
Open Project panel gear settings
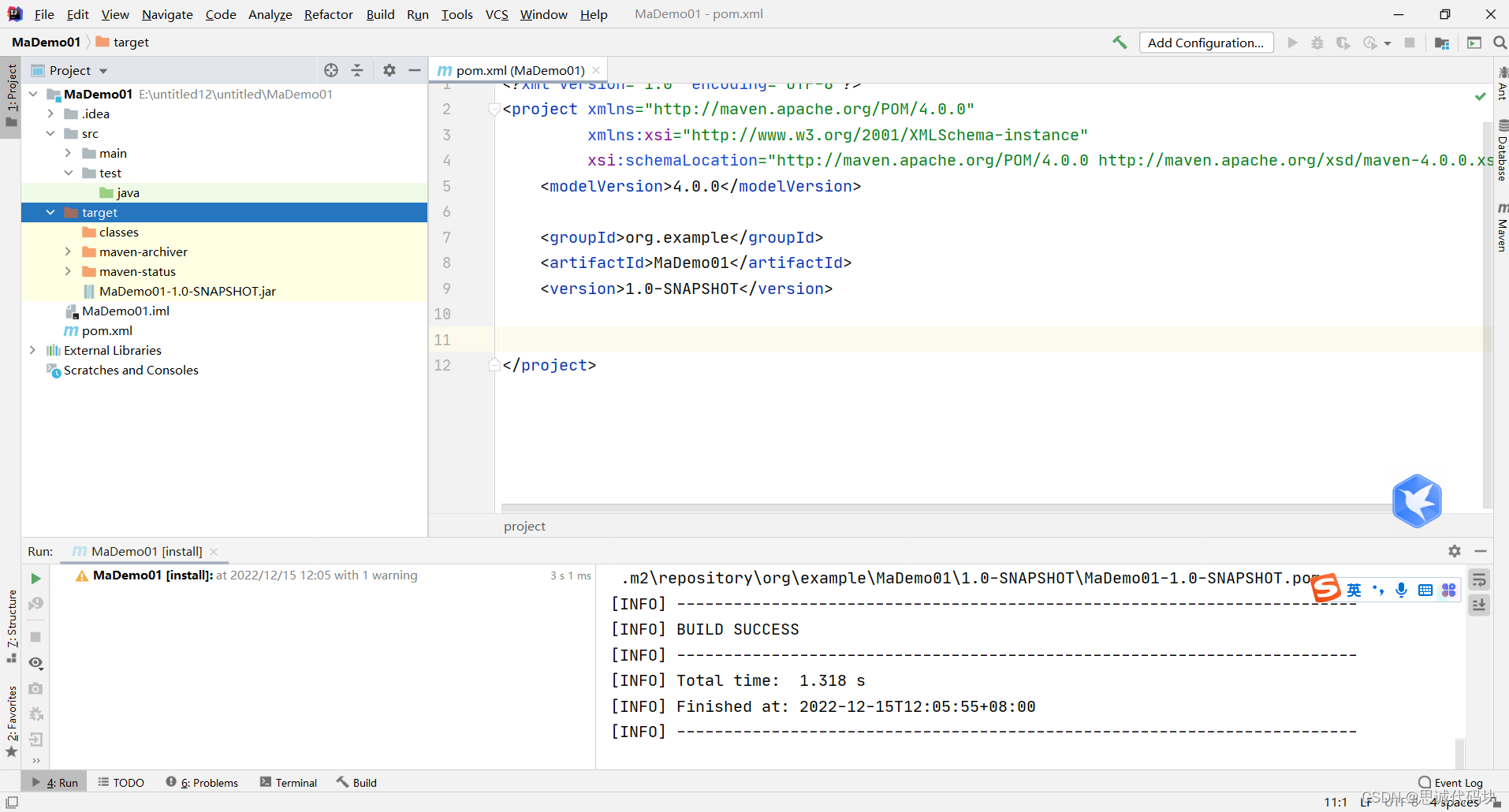[389, 70]
